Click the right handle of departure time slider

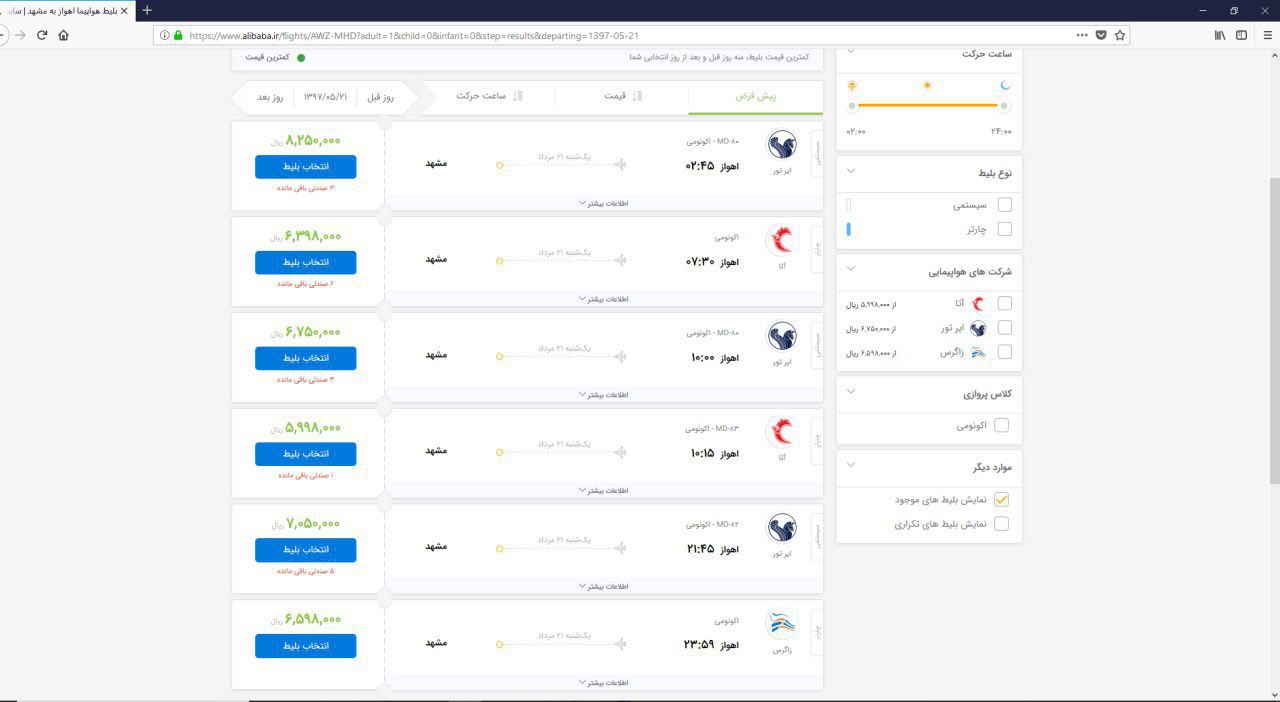(x=1004, y=106)
